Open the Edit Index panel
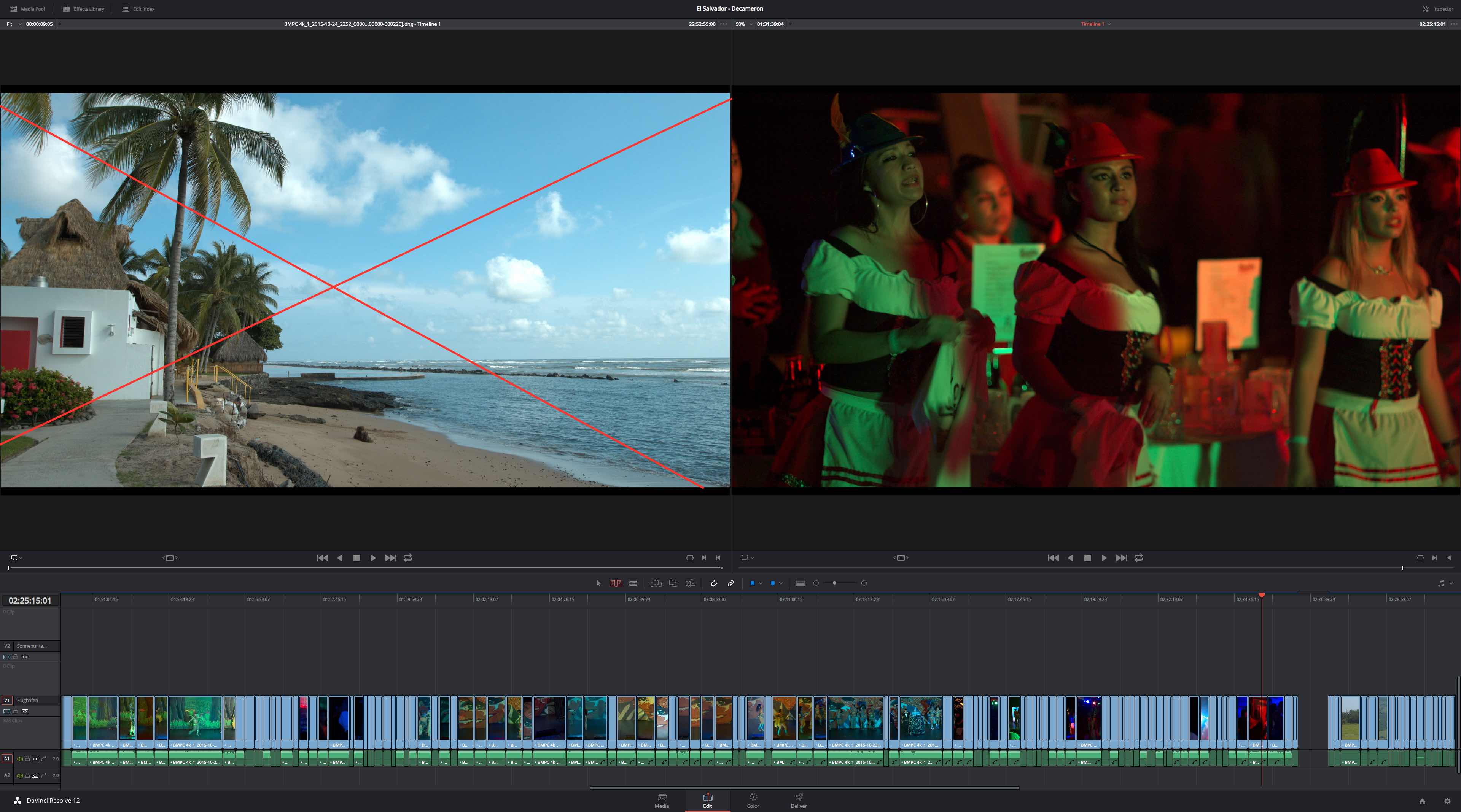1461x812 pixels. (x=138, y=8)
